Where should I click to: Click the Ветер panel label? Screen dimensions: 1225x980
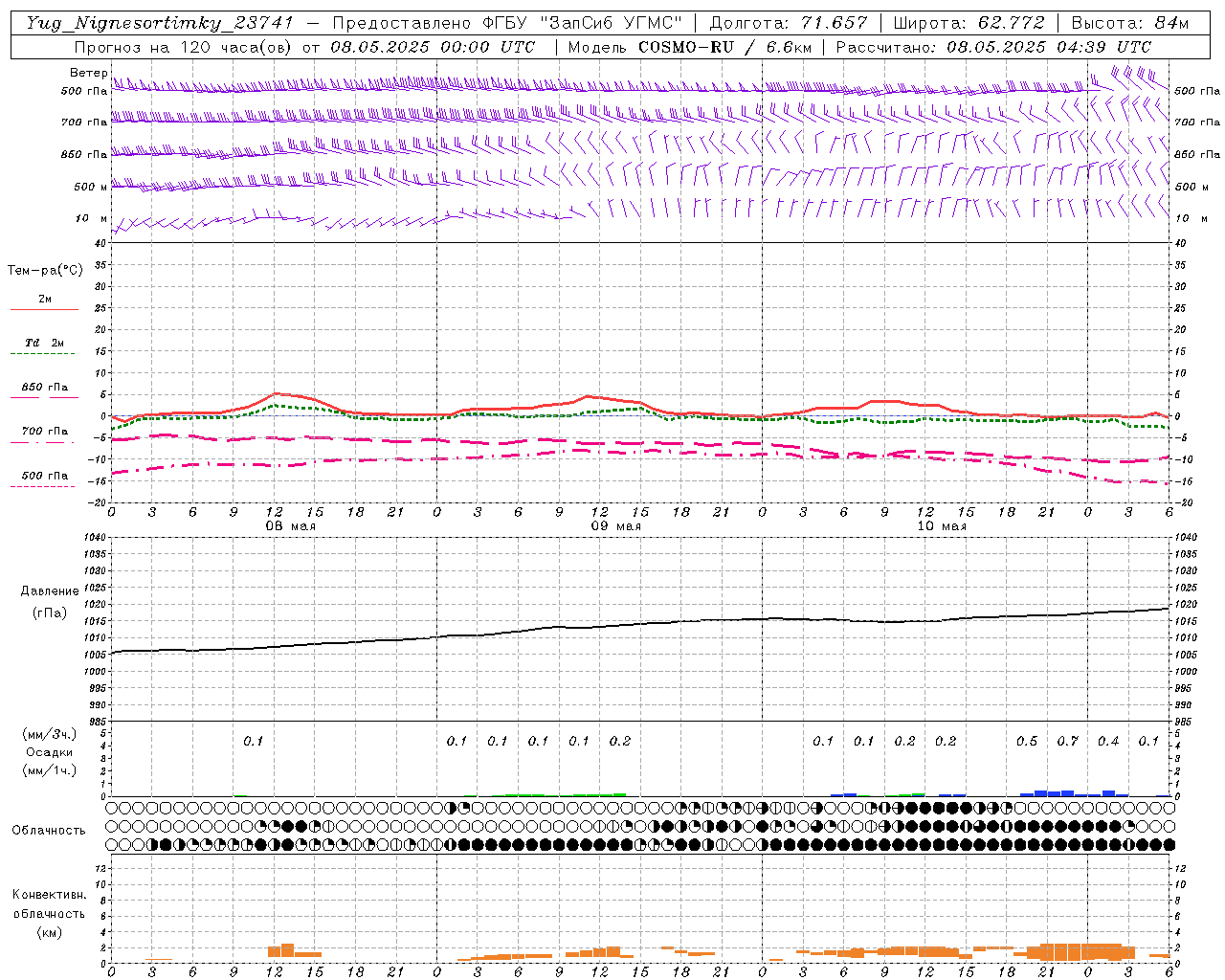(x=88, y=73)
